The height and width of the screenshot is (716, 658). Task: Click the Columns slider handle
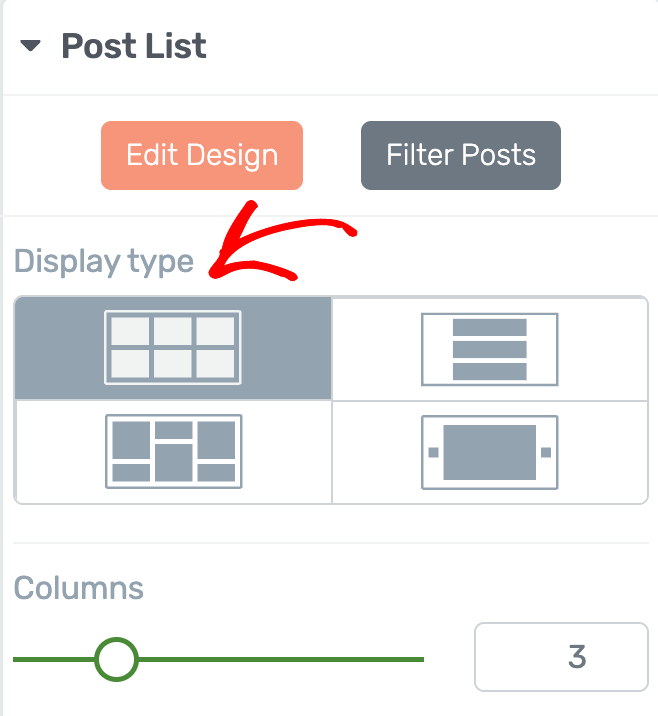coord(116,659)
